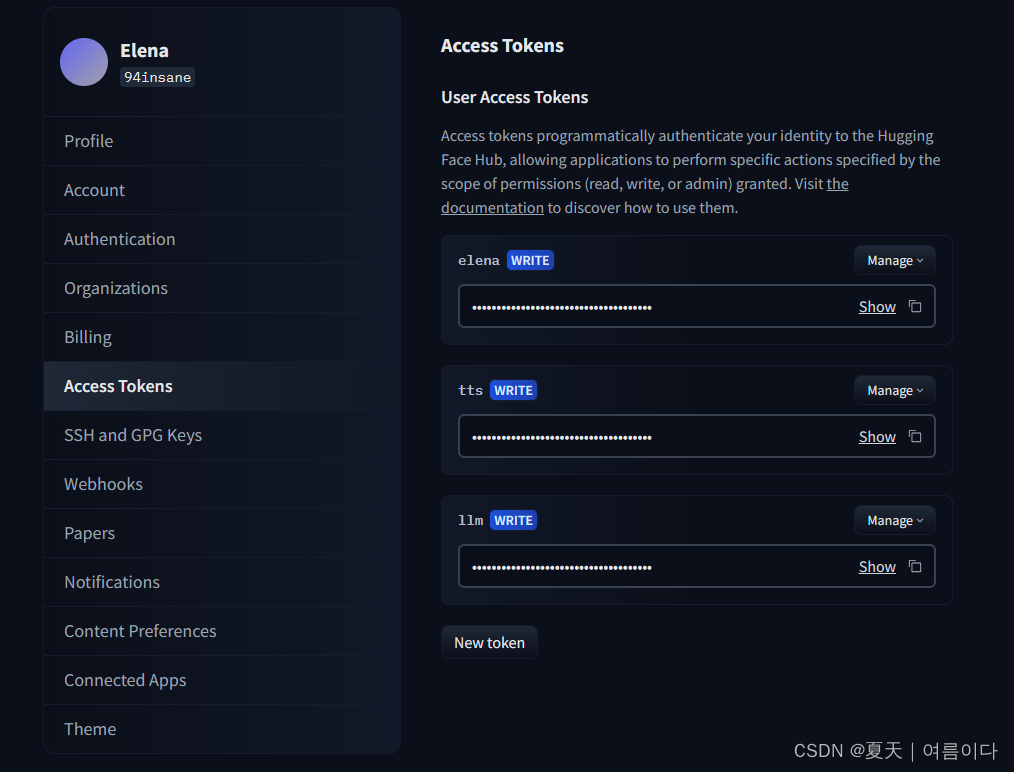
Task: Open Manage dropdown for llm token
Action: click(894, 520)
